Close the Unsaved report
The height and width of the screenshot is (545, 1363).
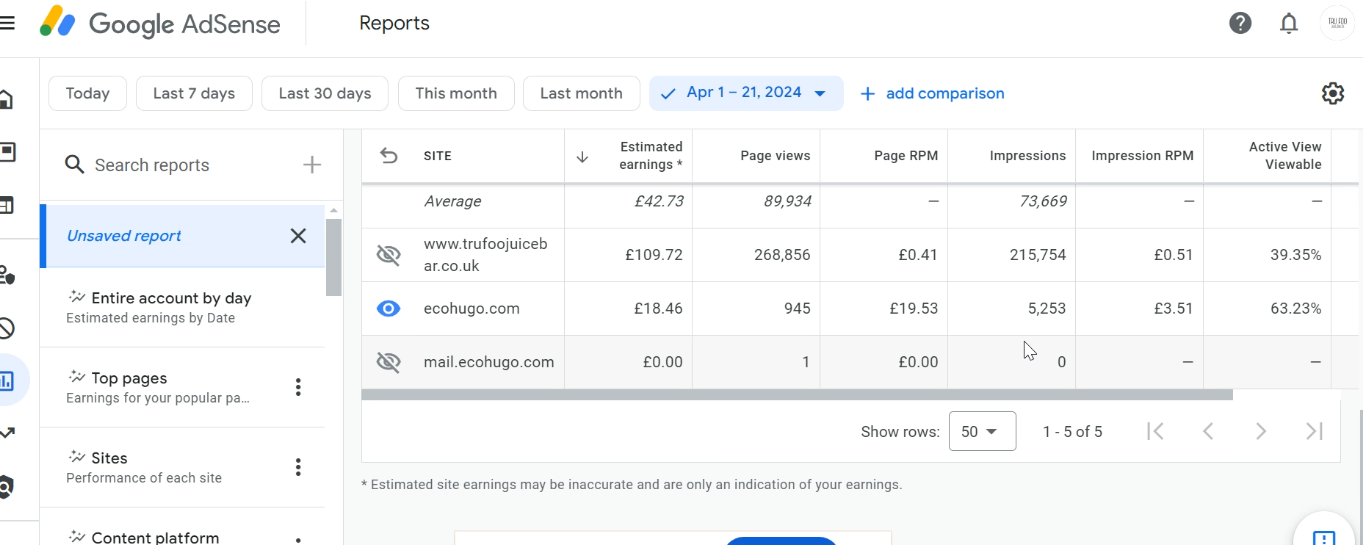coord(298,236)
